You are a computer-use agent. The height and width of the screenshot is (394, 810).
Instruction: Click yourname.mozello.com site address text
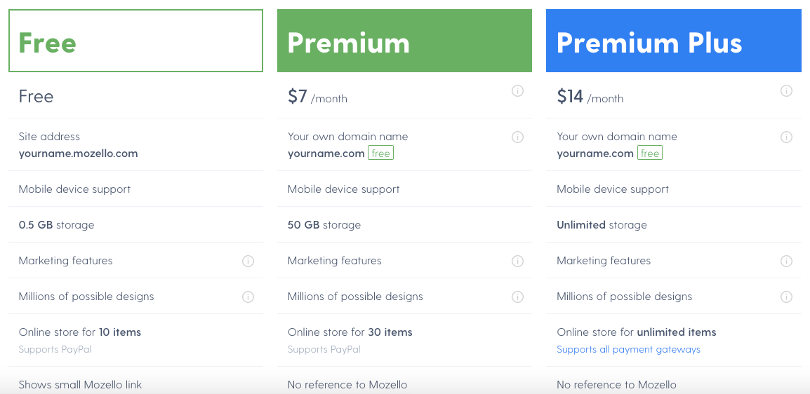pos(78,153)
